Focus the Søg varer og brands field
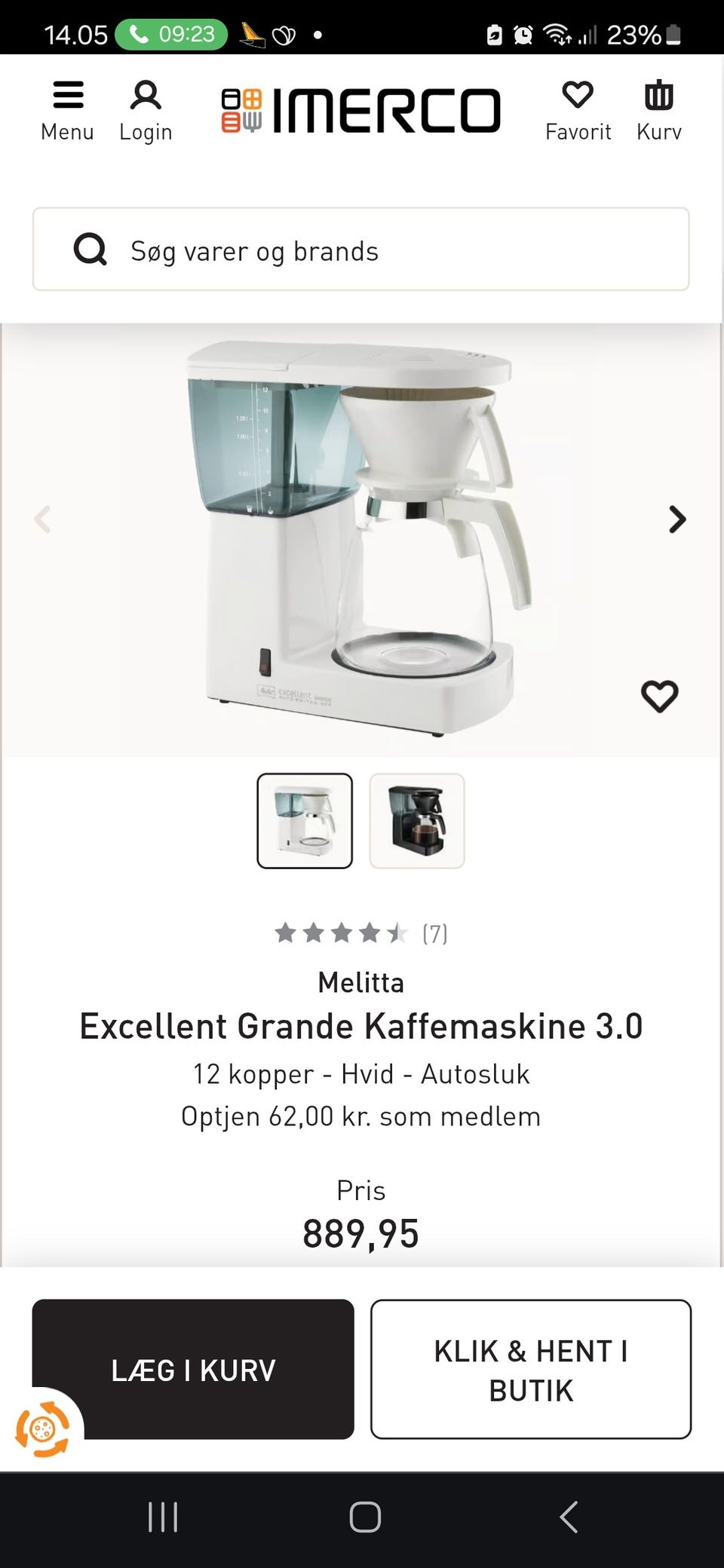 [360, 250]
